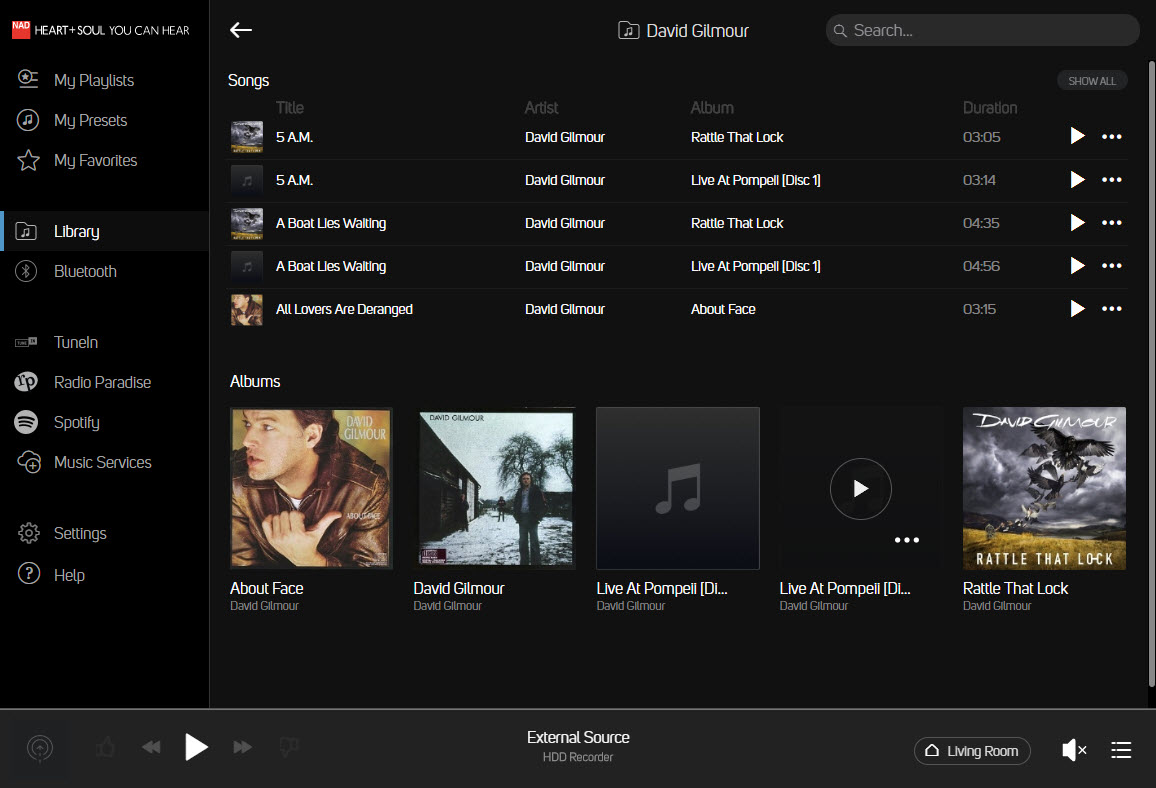Go to the previous track
The width and height of the screenshot is (1156, 788).
click(x=152, y=747)
